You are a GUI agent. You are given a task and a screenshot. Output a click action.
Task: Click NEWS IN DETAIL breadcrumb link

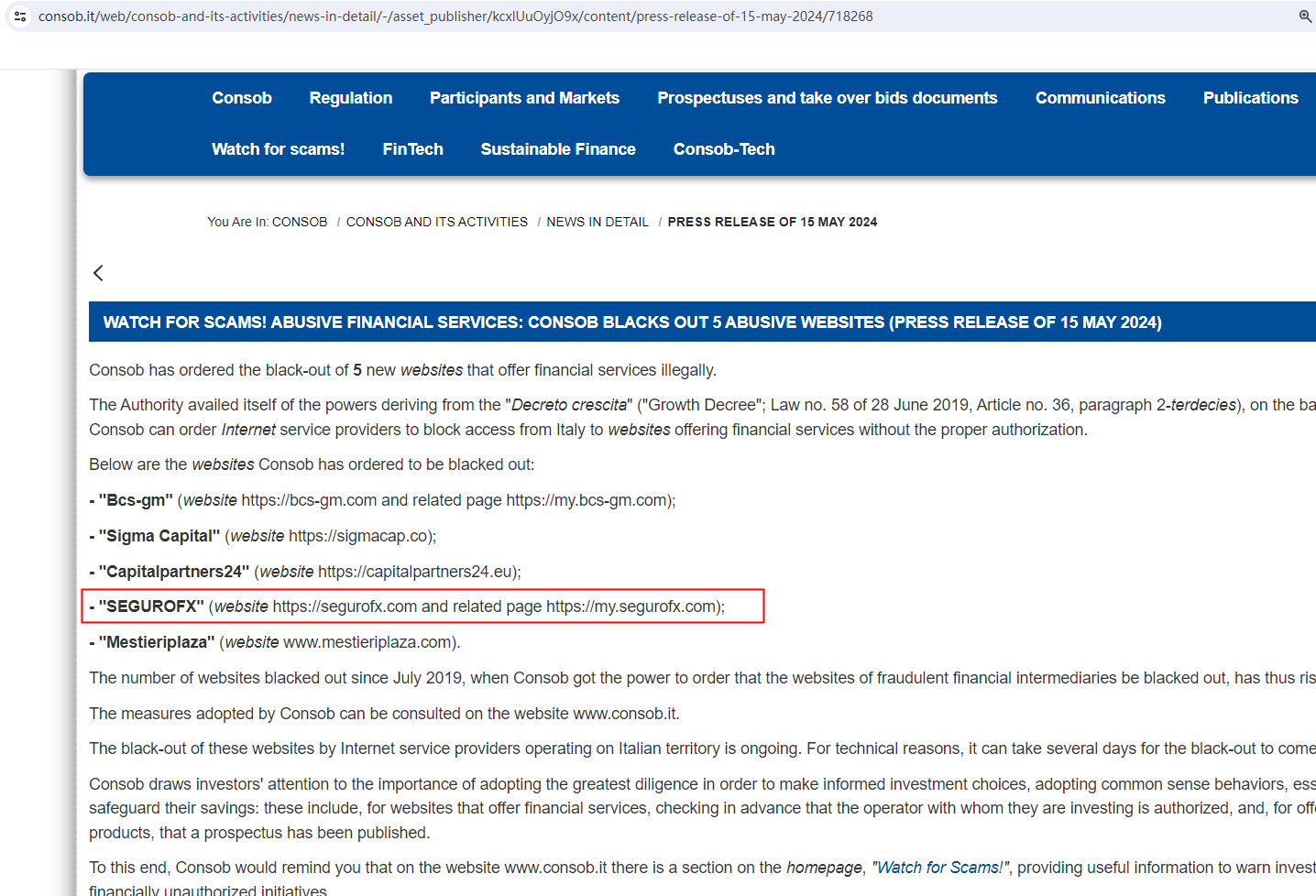click(x=598, y=222)
